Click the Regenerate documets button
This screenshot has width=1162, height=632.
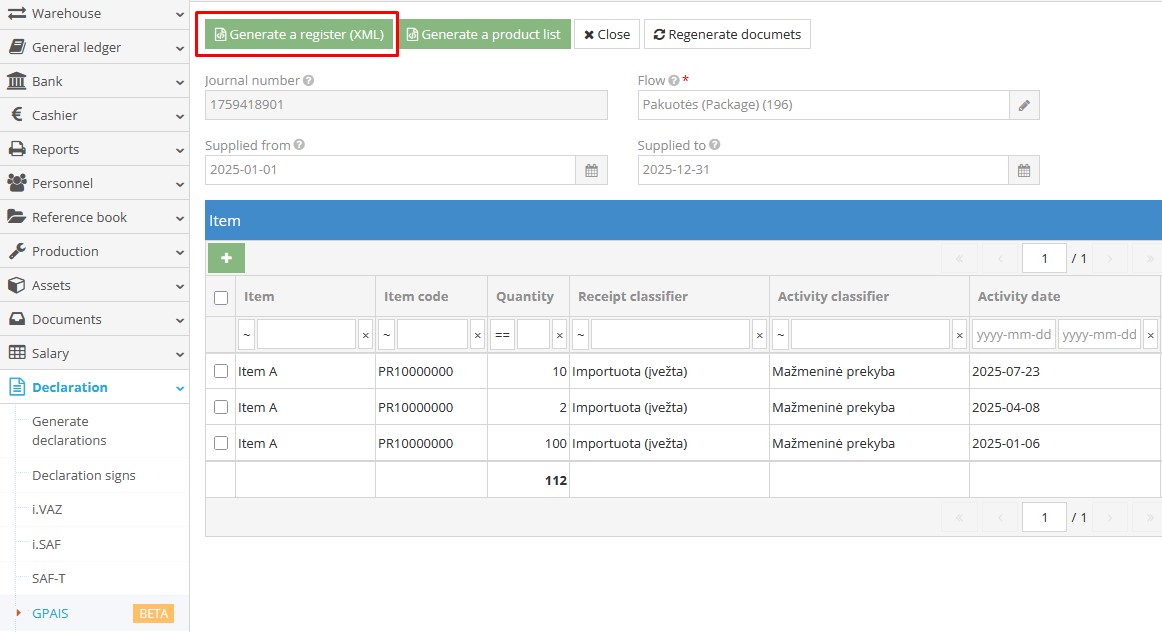click(x=727, y=34)
